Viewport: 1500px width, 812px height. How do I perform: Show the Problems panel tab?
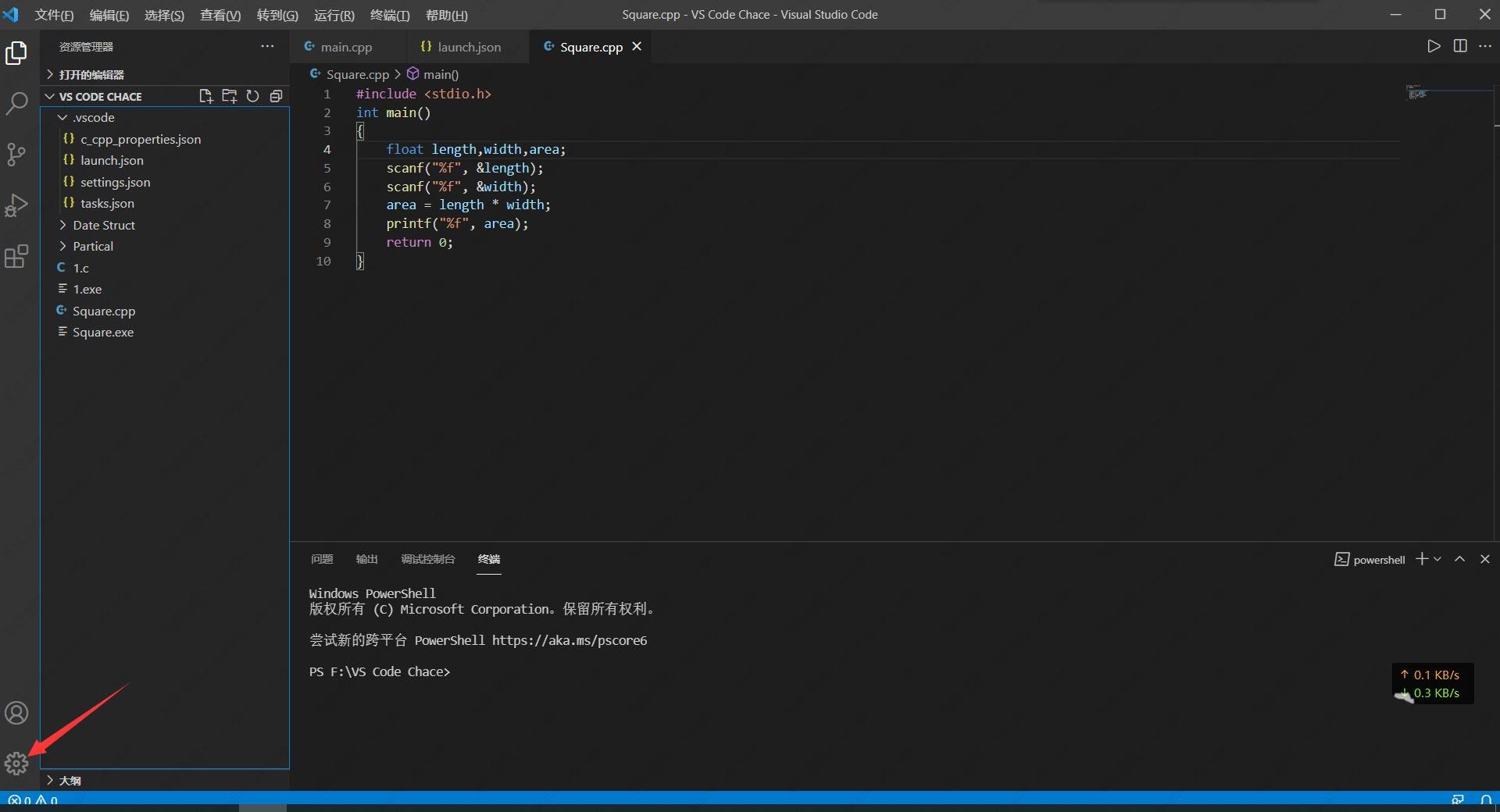click(322, 559)
